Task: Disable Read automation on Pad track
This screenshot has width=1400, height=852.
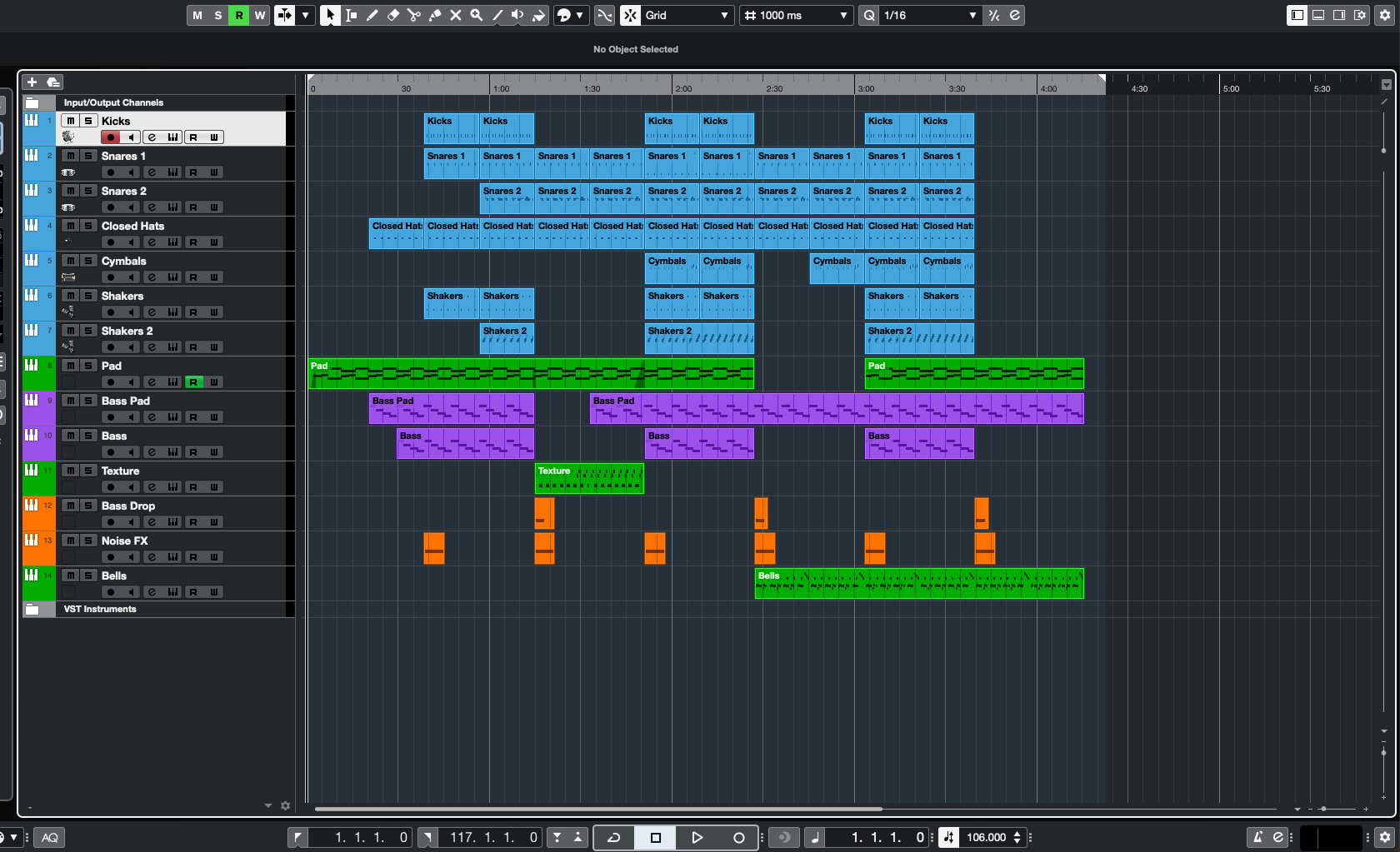Action: click(193, 382)
